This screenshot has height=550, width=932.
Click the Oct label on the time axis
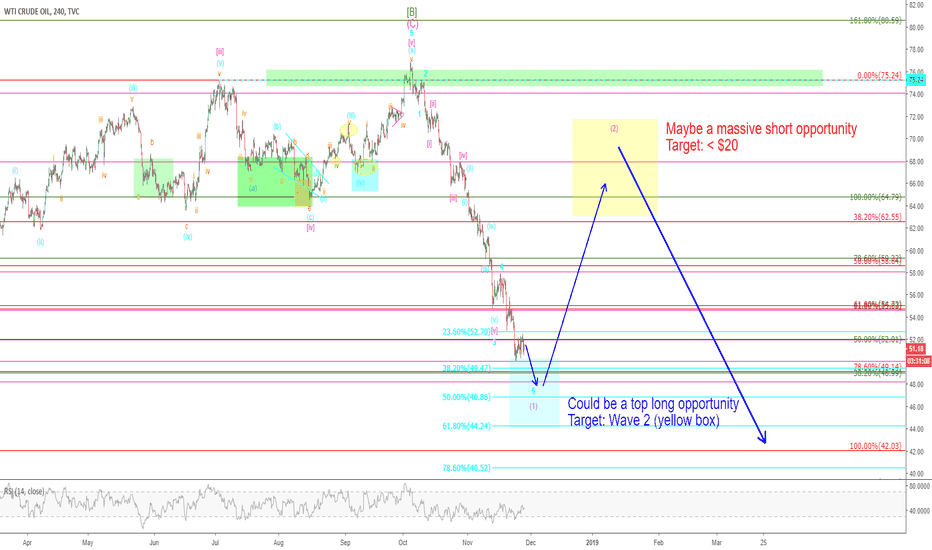pyautogui.click(x=402, y=542)
